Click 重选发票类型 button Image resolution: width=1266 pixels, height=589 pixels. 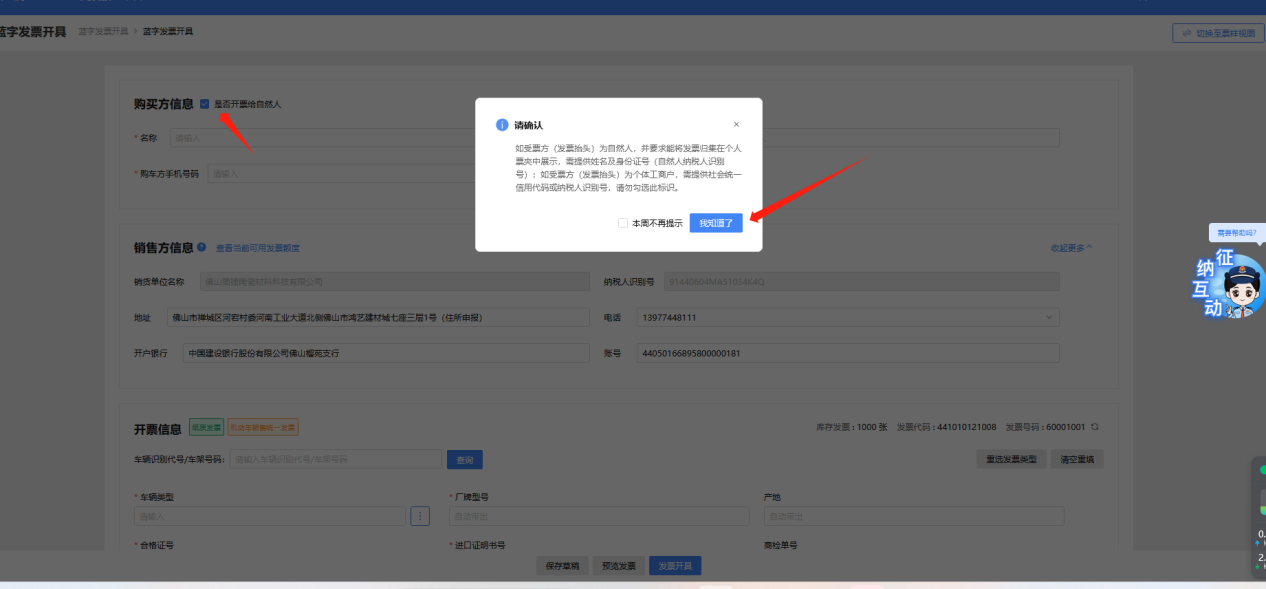[x=1011, y=459]
